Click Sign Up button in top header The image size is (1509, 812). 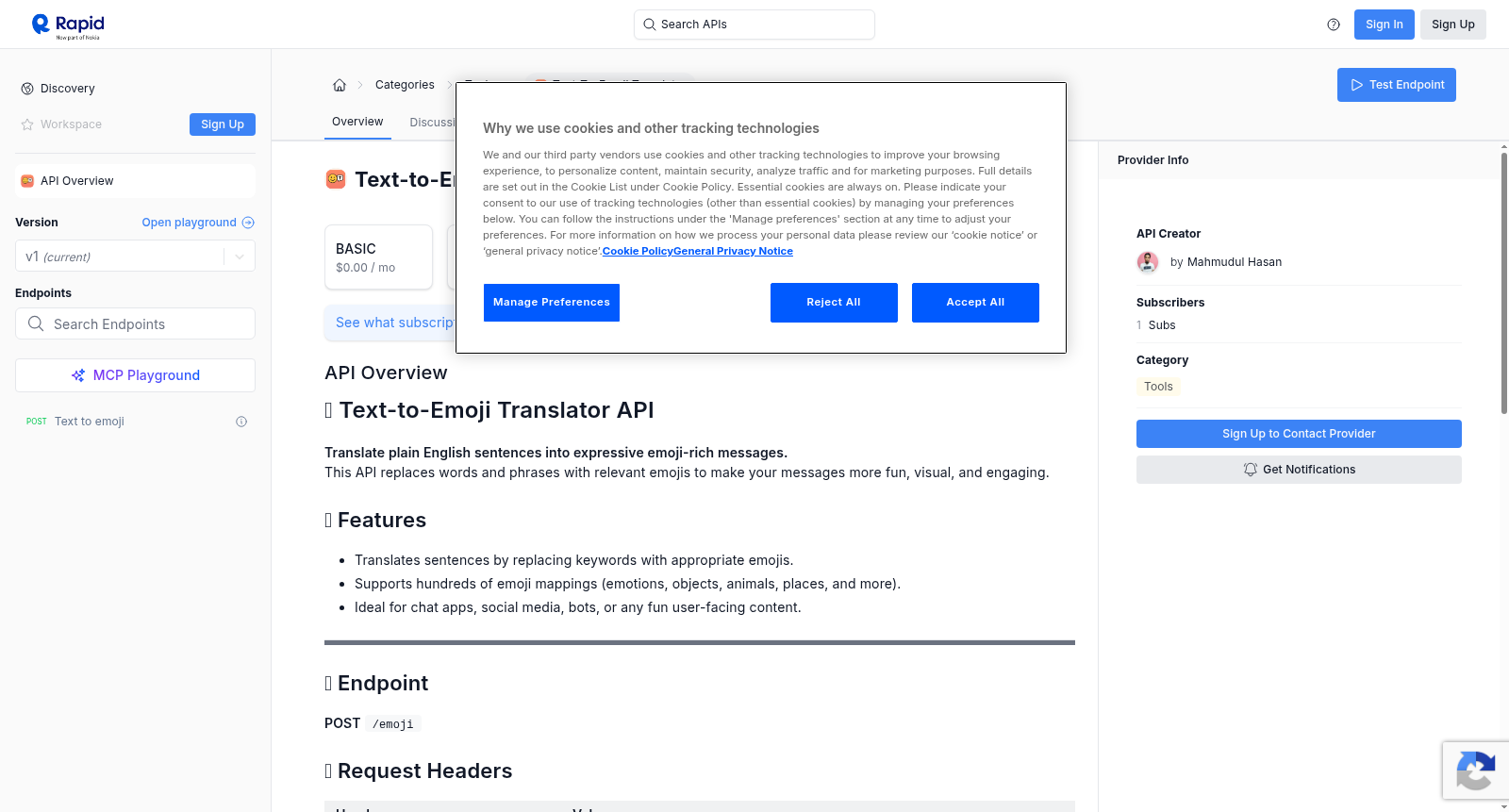[x=1452, y=25]
